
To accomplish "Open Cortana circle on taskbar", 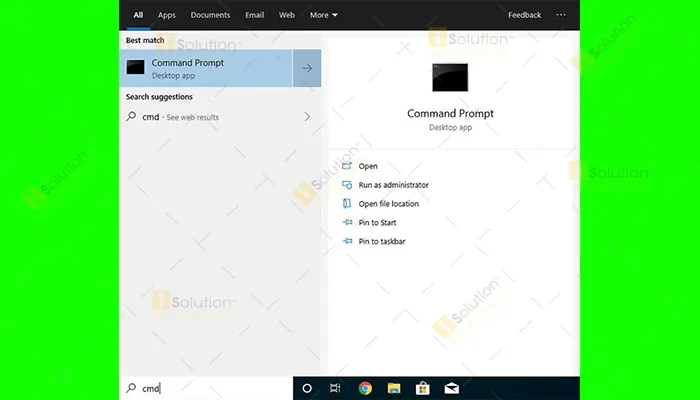I will [x=307, y=388].
